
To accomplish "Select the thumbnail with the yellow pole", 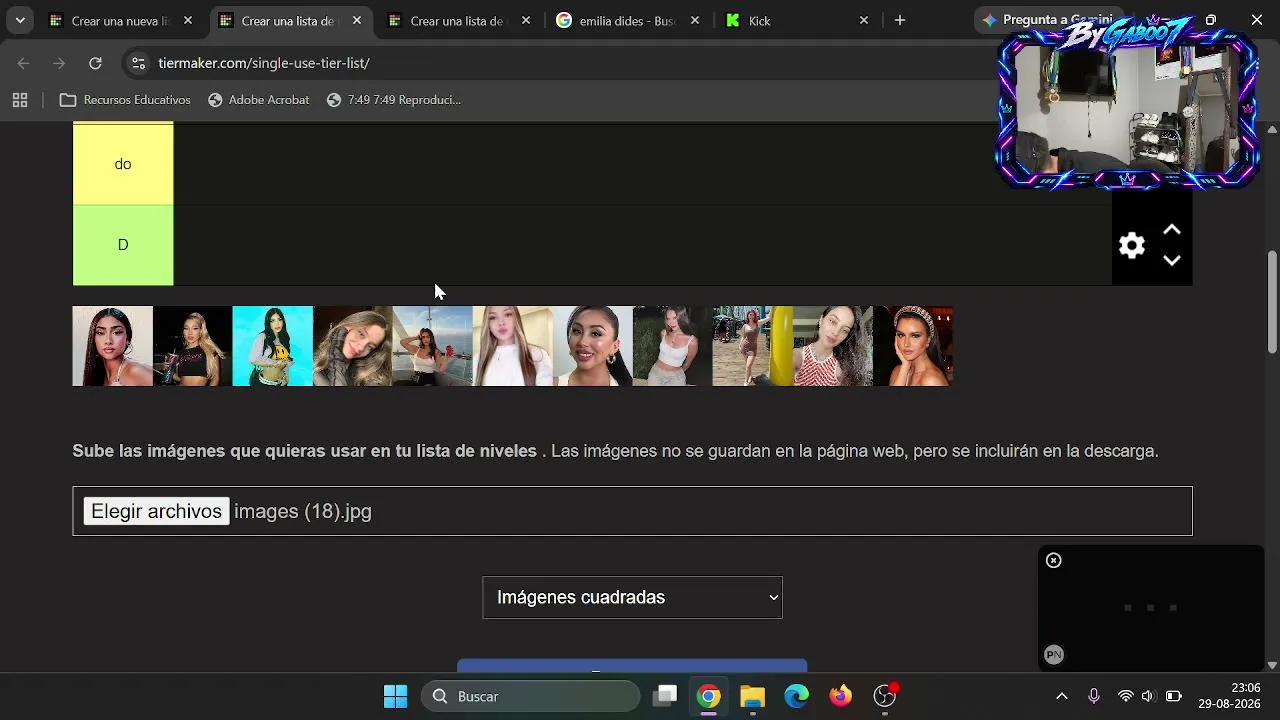I will coord(753,346).
